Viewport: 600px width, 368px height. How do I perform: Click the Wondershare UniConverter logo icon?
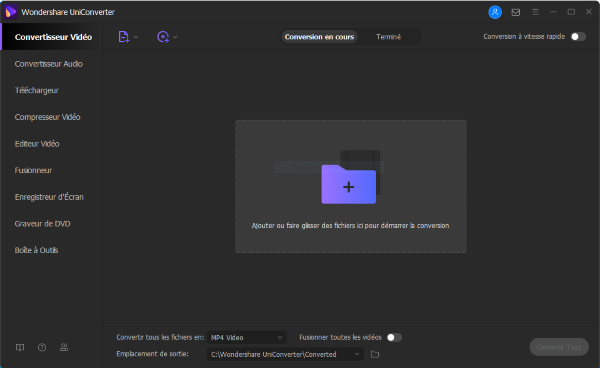[x=10, y=12]
